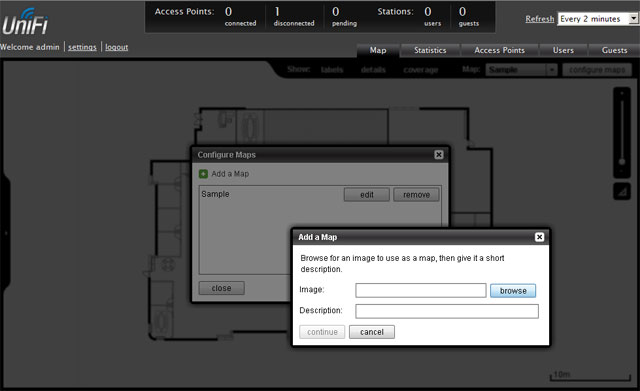Remove the Sample map
This screenshot has height=391, width=640.
coord(416,195)
